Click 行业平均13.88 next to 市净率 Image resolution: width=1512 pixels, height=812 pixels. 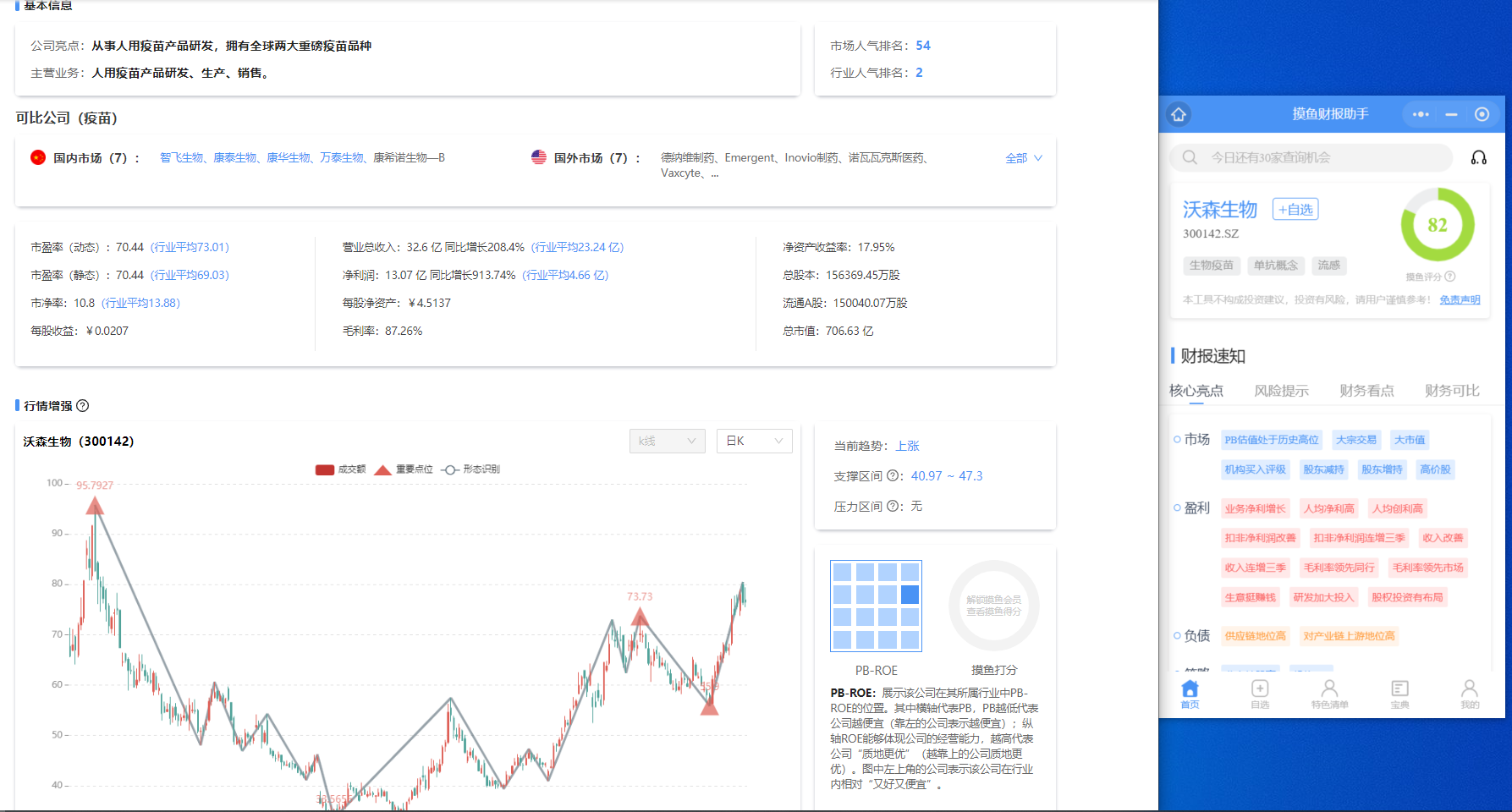pos(140,303)
